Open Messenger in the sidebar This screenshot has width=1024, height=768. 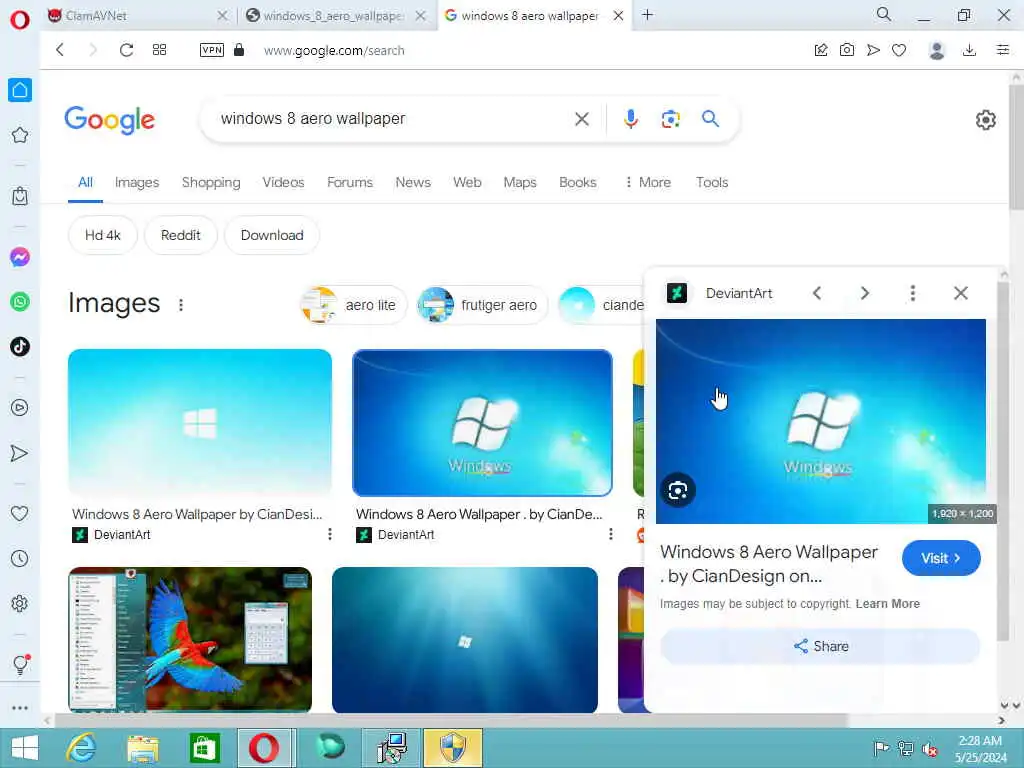pos(20,257)
